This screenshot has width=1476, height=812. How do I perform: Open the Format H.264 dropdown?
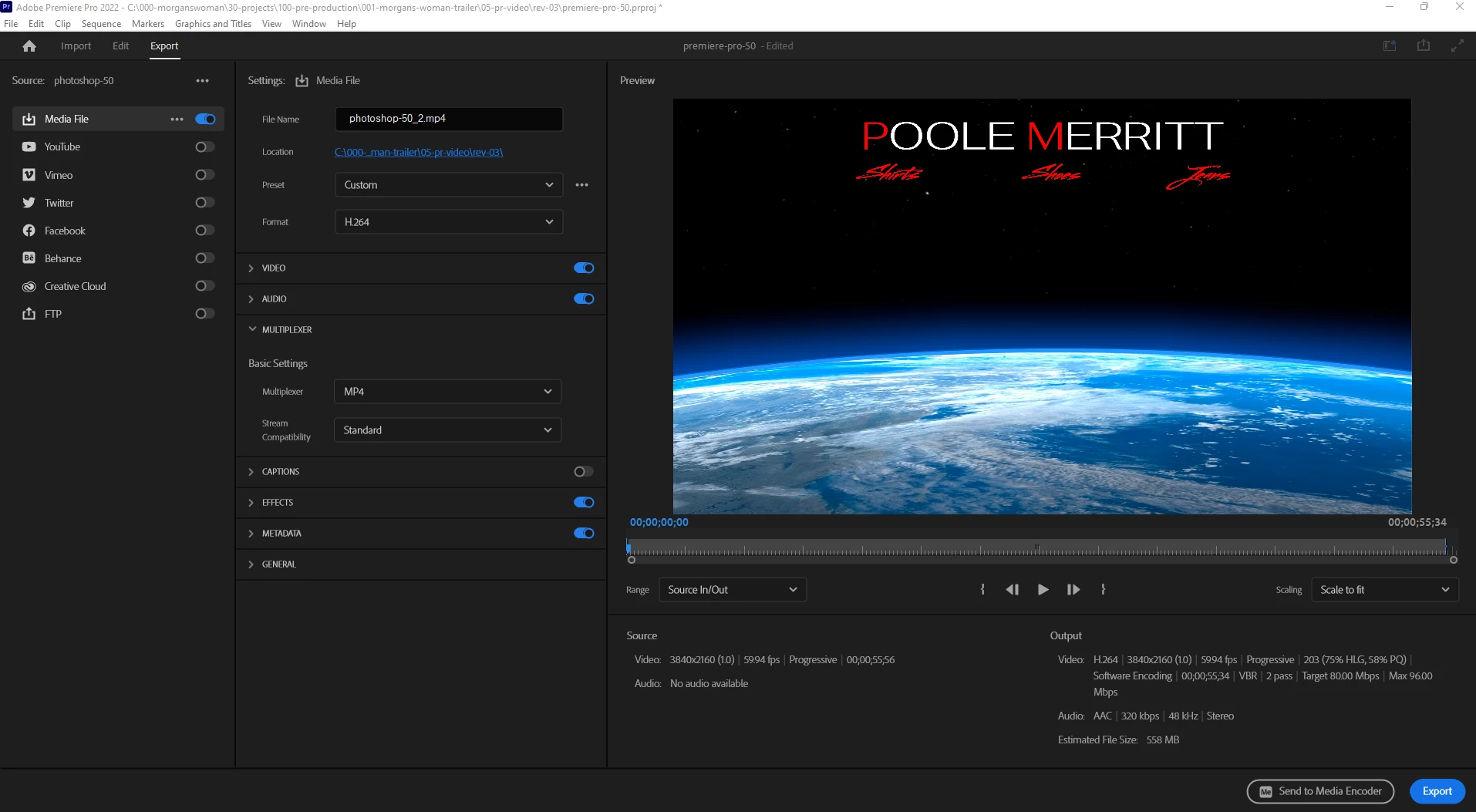pos(449,222)
